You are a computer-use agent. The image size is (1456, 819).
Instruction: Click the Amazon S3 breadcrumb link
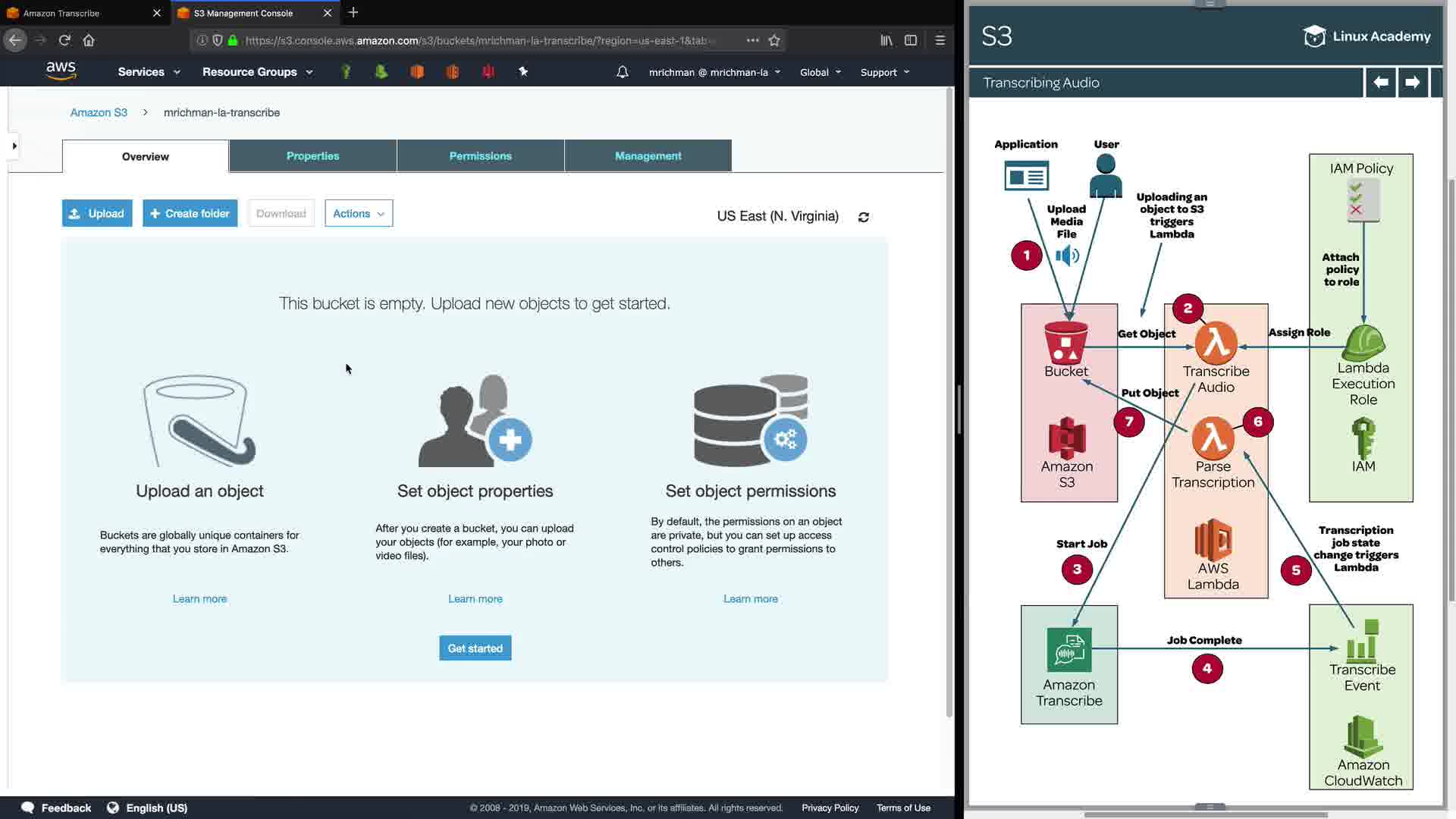[x=99, y=112]
